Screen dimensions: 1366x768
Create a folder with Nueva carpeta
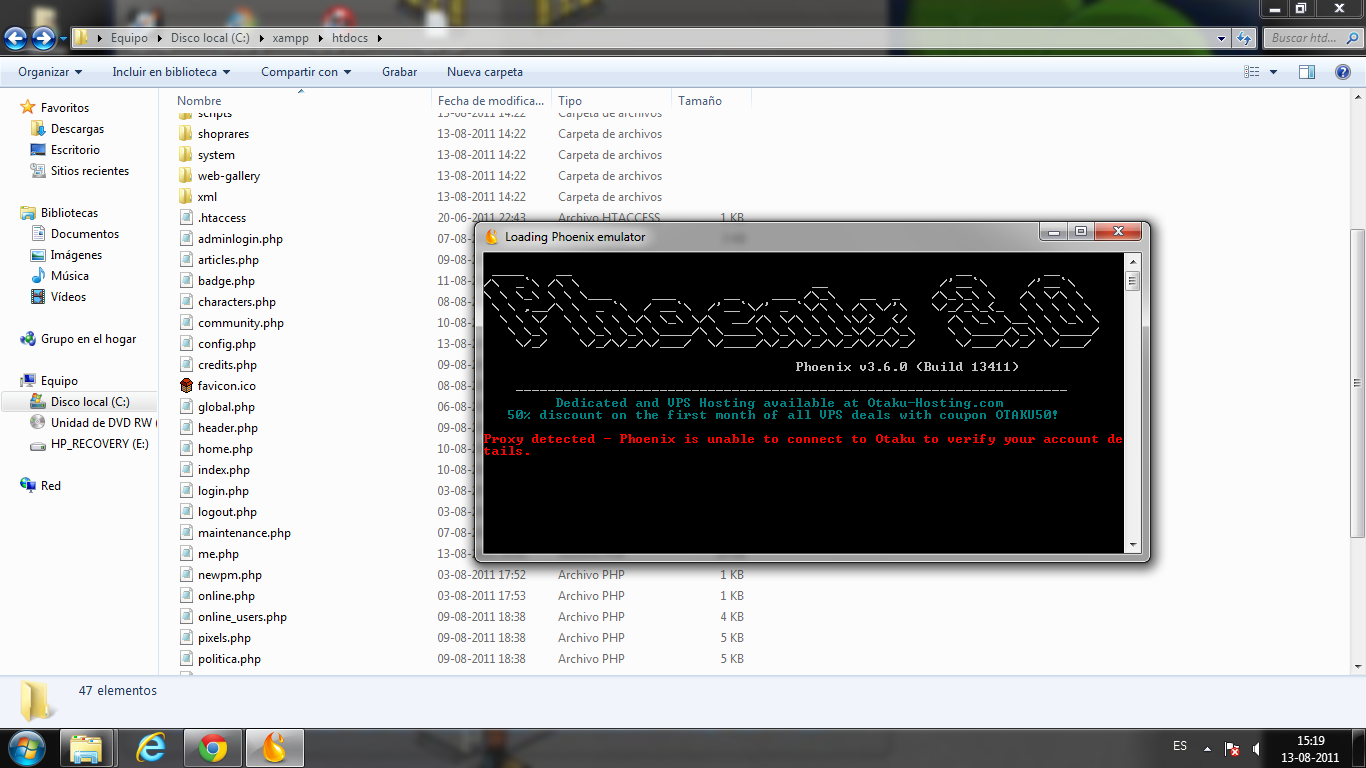tap(485, 72)
